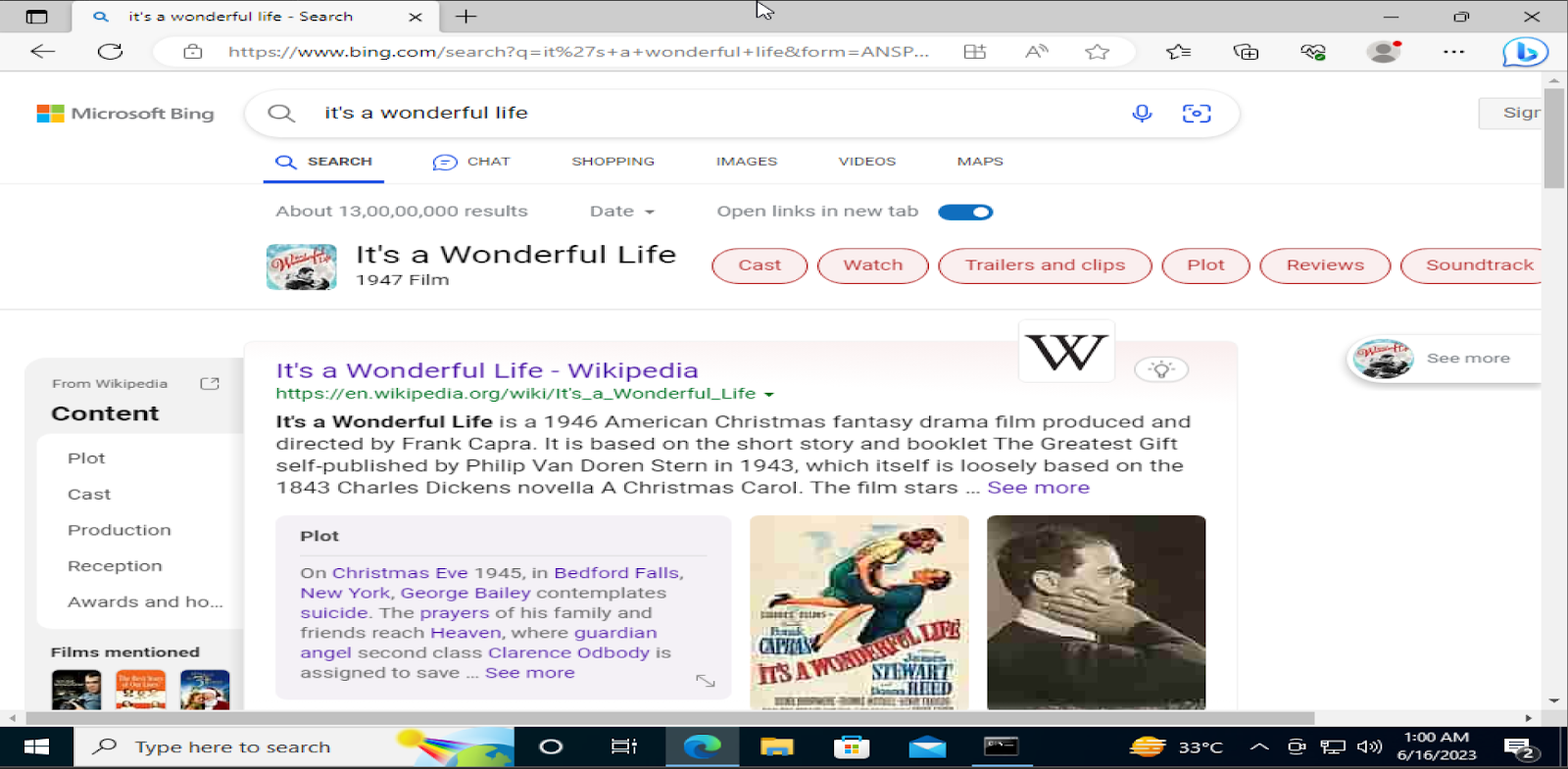
Task: Open the Favorites list icon
Action: tap(1179, 52)
